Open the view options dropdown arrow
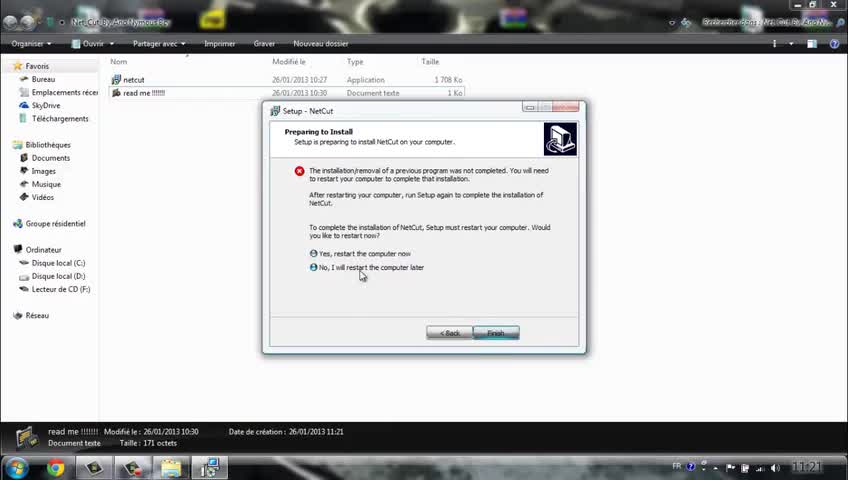848x480 pixels. click(x=791, y=44)
